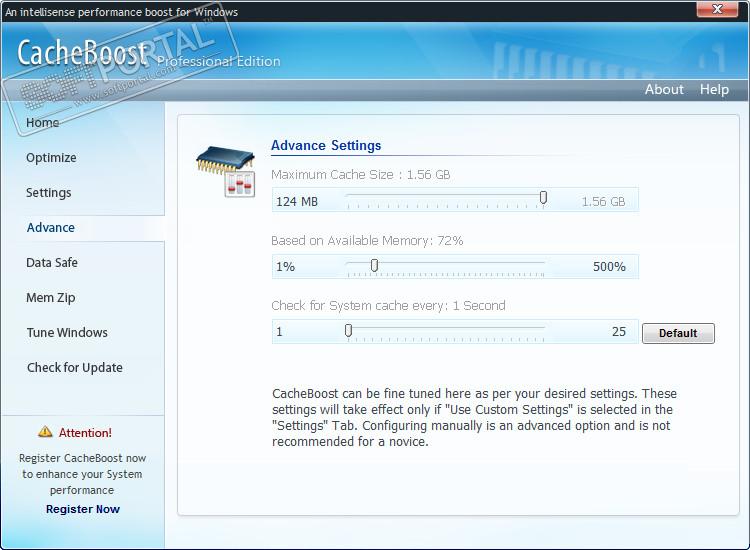Open the About link in header
Image resolution: width=750 pixels, height=550 pixels.
pyautogui.click(x=664, y=89)
